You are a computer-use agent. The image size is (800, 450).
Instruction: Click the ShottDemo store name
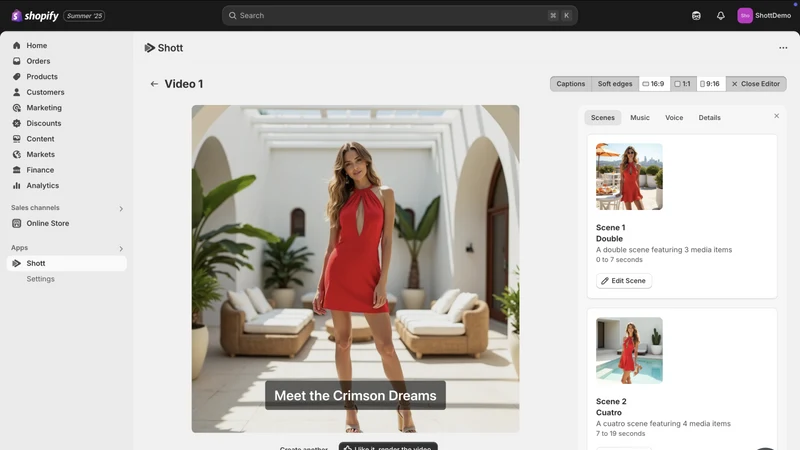click(773, 16)
